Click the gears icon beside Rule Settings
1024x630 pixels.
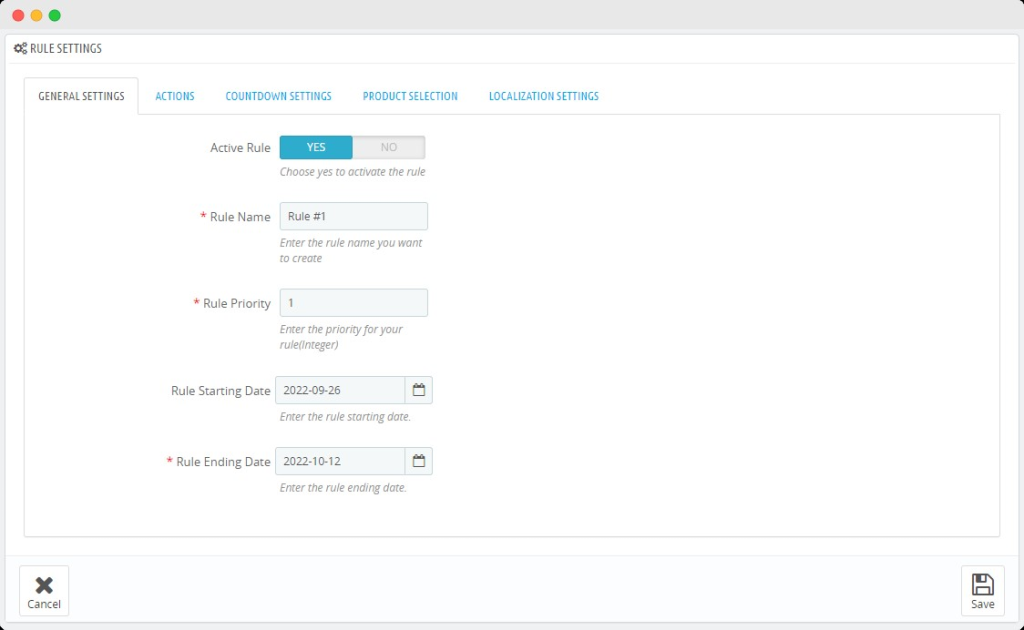[x=20, y=48]
